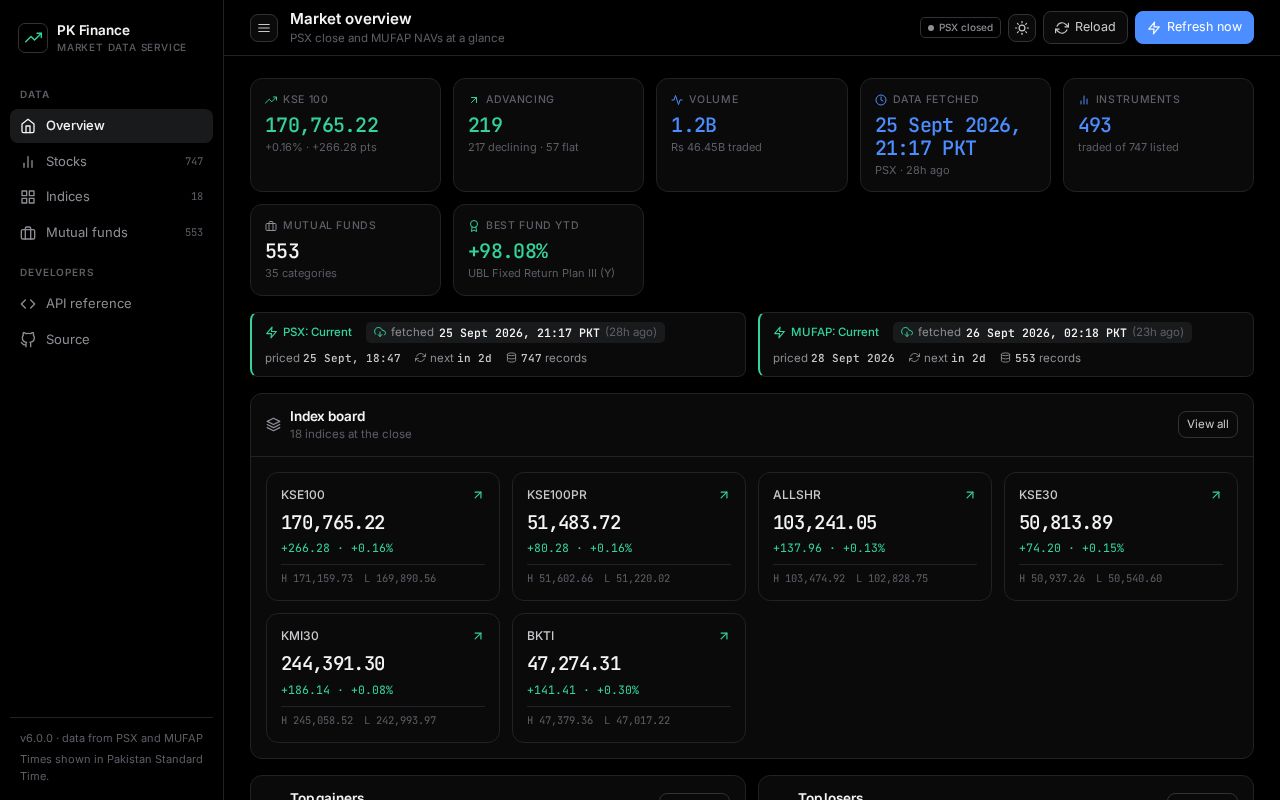
Task: Click the Advancing count 219
Action: click(x=486, y=125)
